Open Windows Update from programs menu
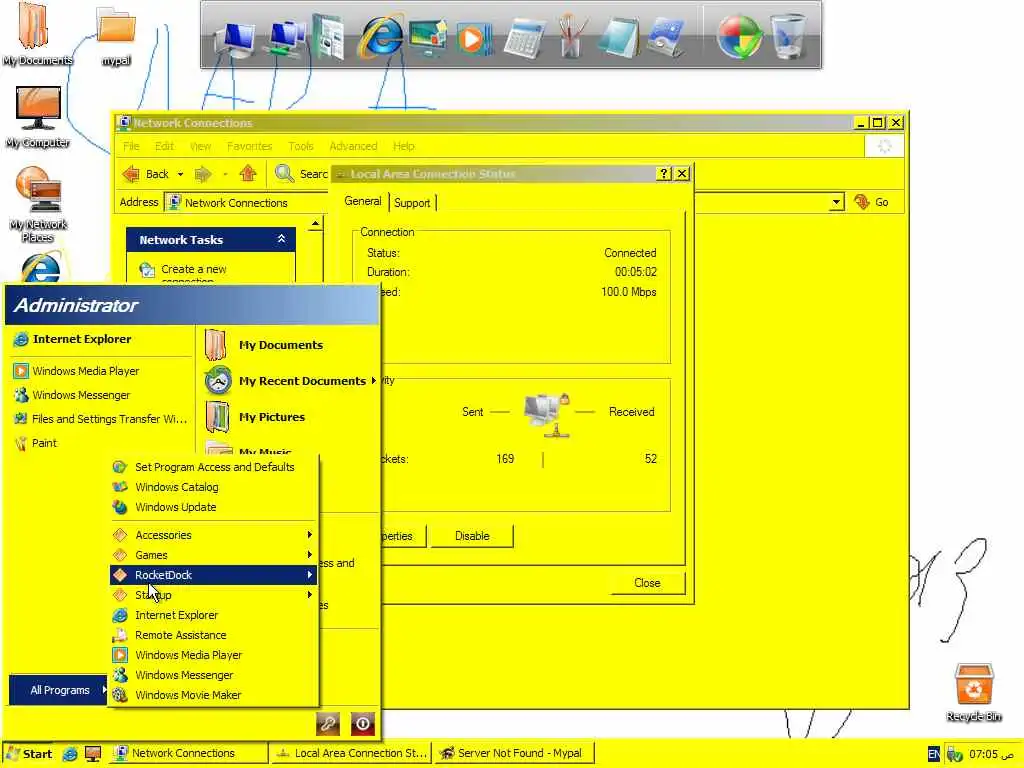 214,507
